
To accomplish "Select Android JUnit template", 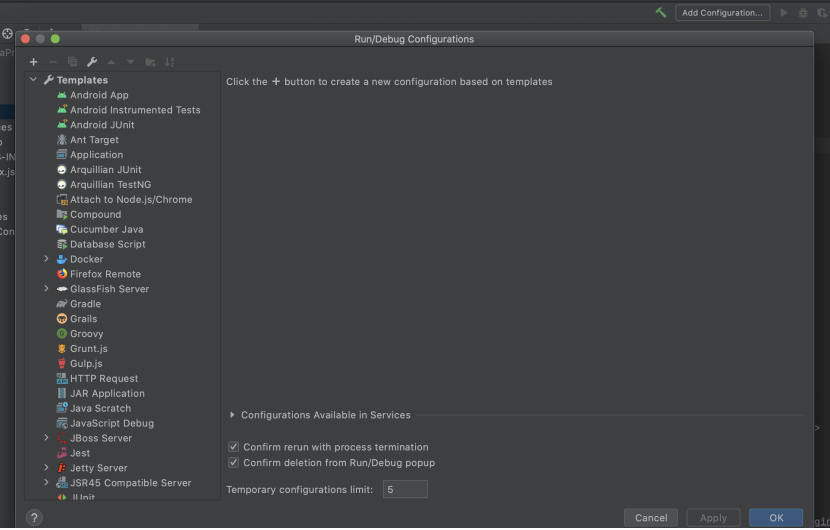I will [x=102, y=125].
